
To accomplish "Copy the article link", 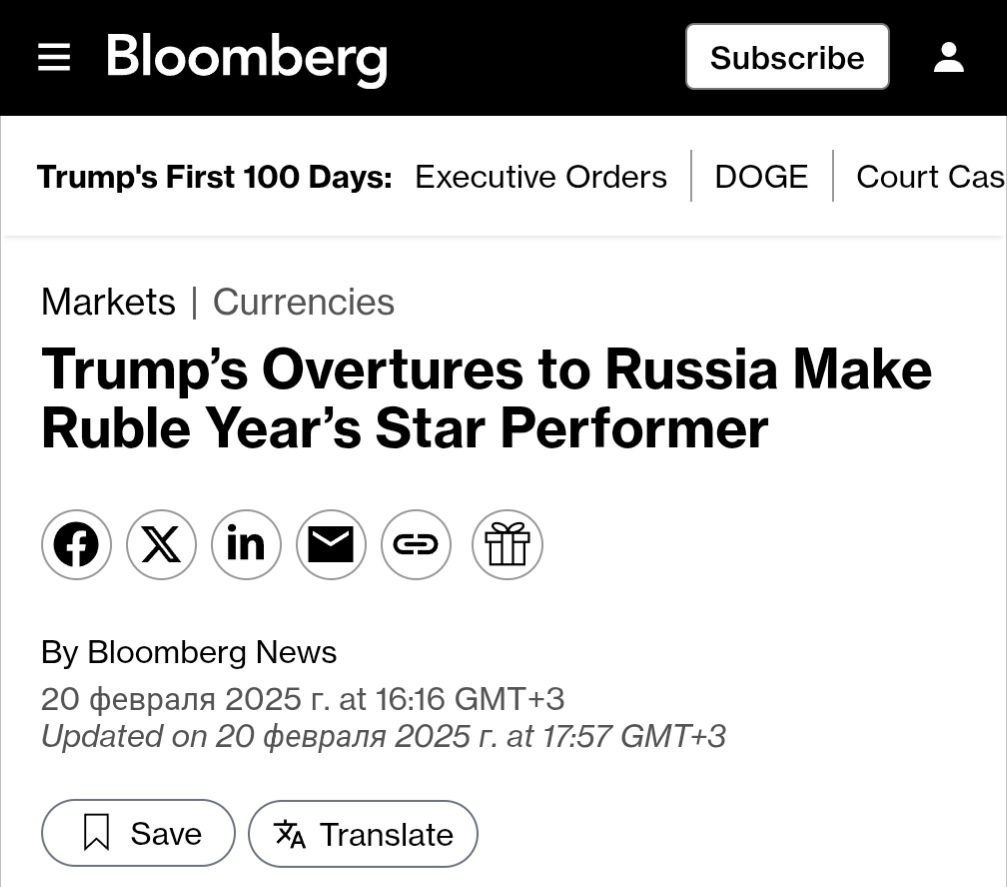I will [x=416, y=545].
